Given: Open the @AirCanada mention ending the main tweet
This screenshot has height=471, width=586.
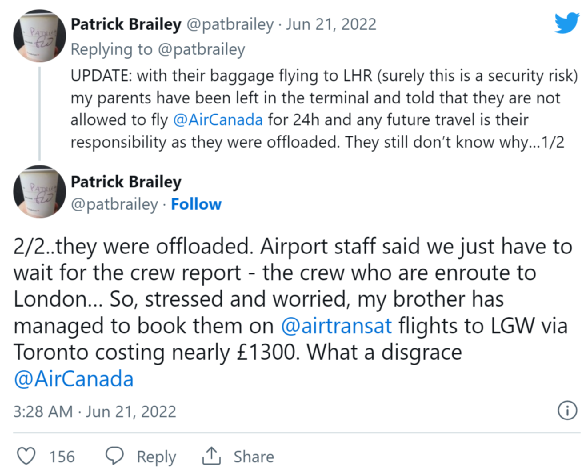Looking at the screenshot, I should 74,379.
